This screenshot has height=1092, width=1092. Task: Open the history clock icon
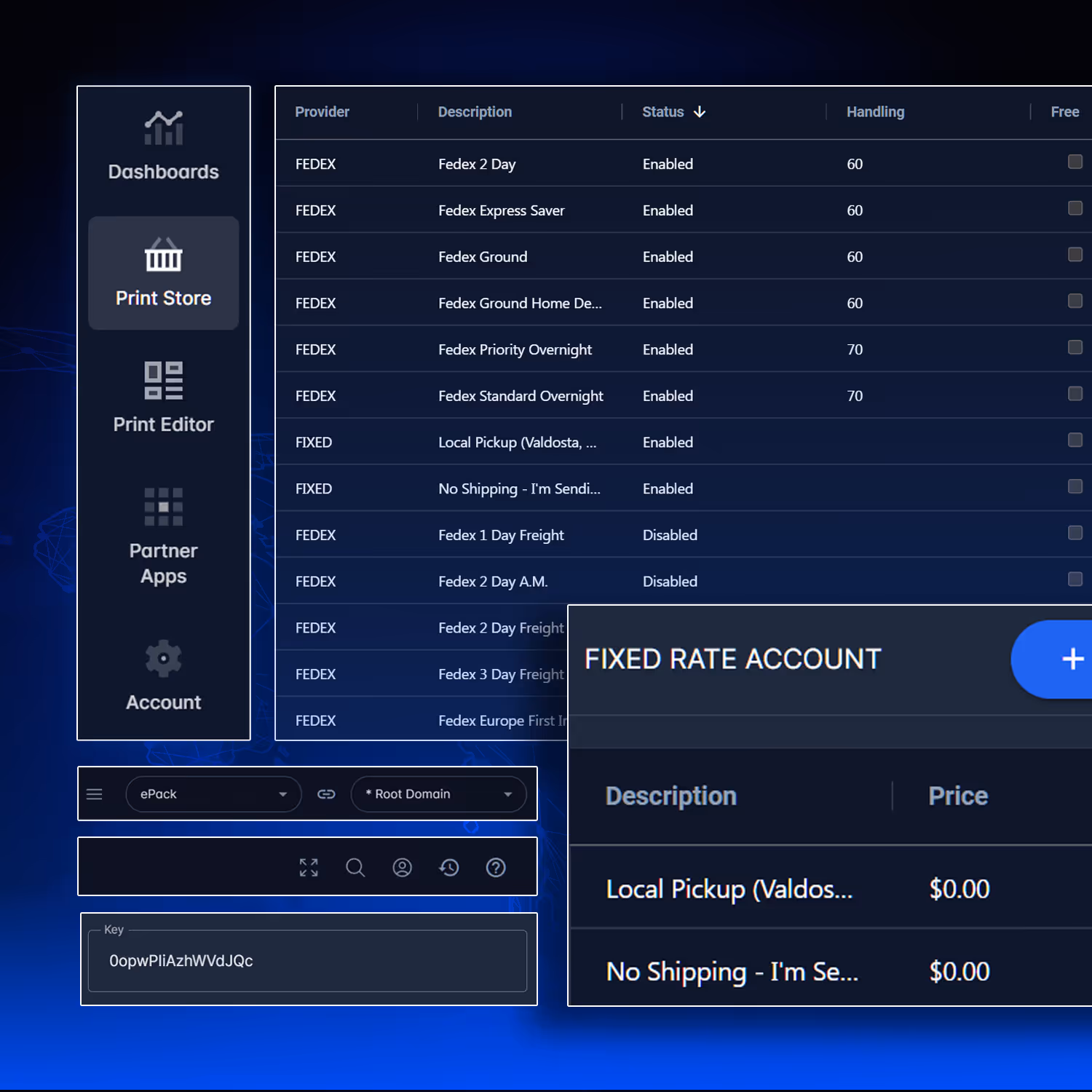(x=449, y=867)
